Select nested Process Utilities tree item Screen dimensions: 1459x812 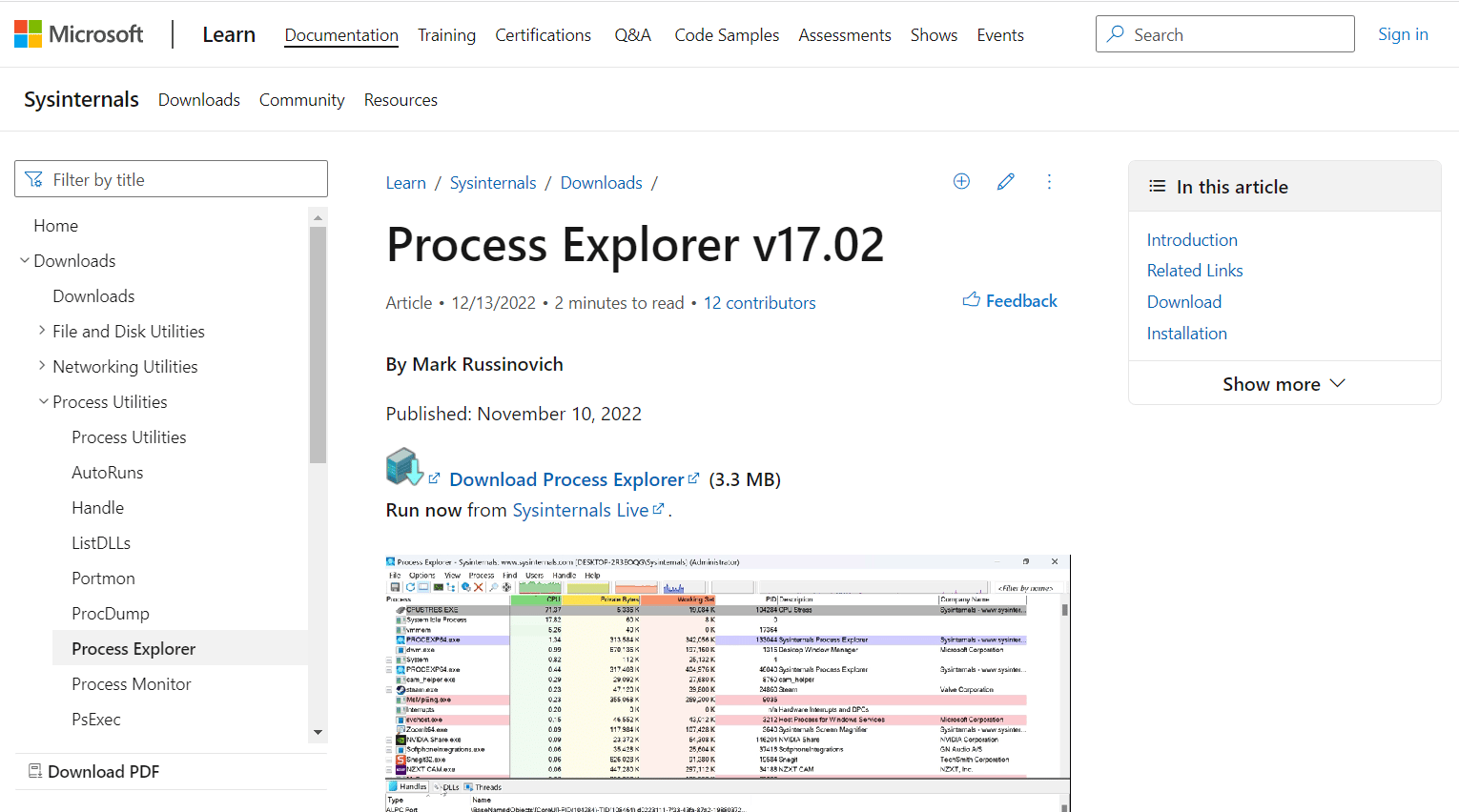tap(129, 437)
